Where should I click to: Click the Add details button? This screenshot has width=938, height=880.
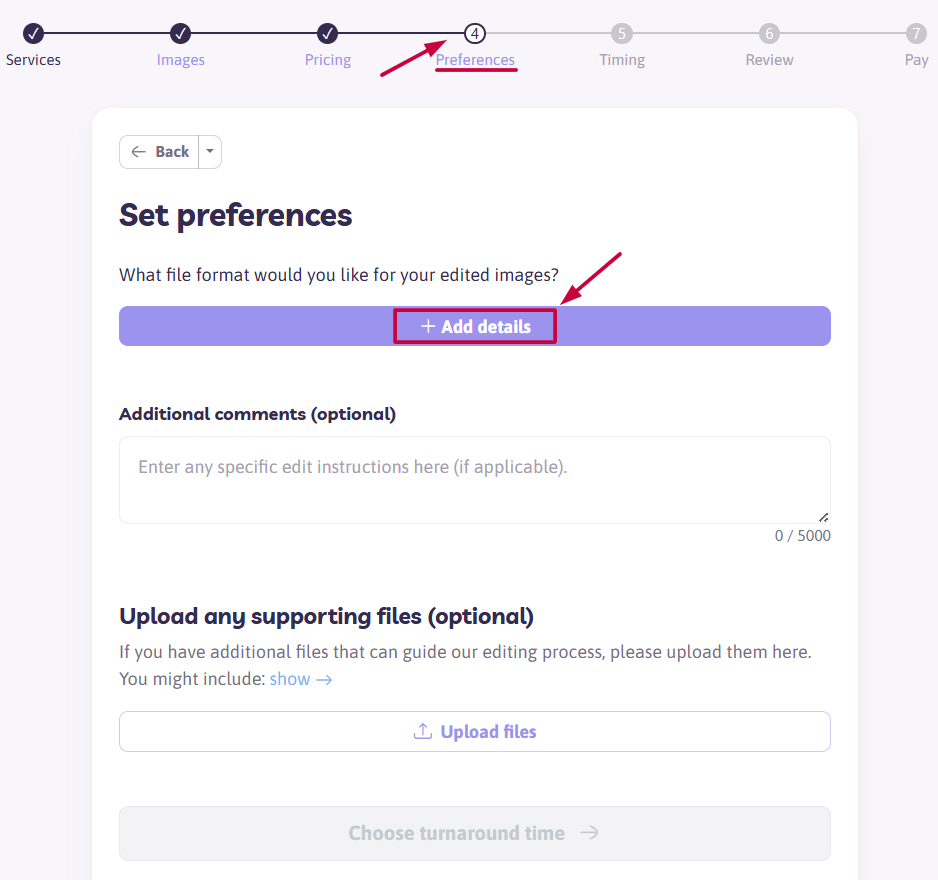[475, 326]
